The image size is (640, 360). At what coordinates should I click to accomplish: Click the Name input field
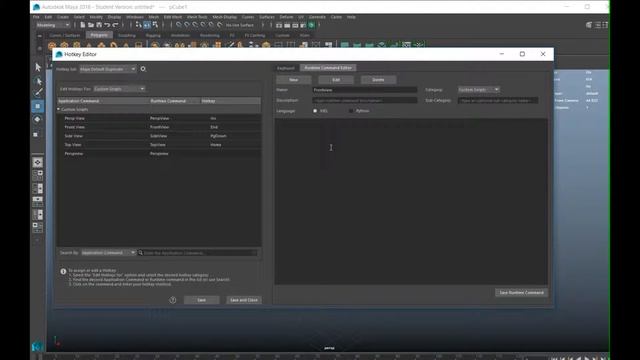365,90
